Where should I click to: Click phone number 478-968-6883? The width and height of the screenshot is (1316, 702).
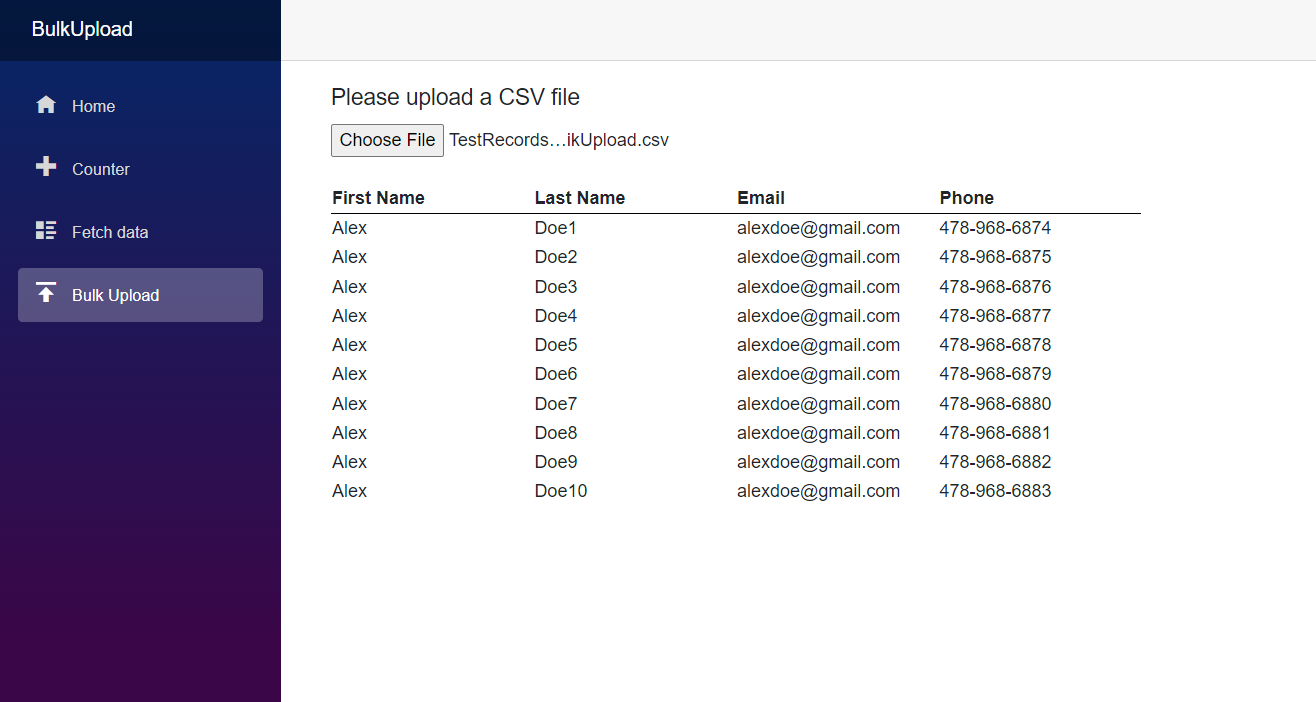coord(995,491)
